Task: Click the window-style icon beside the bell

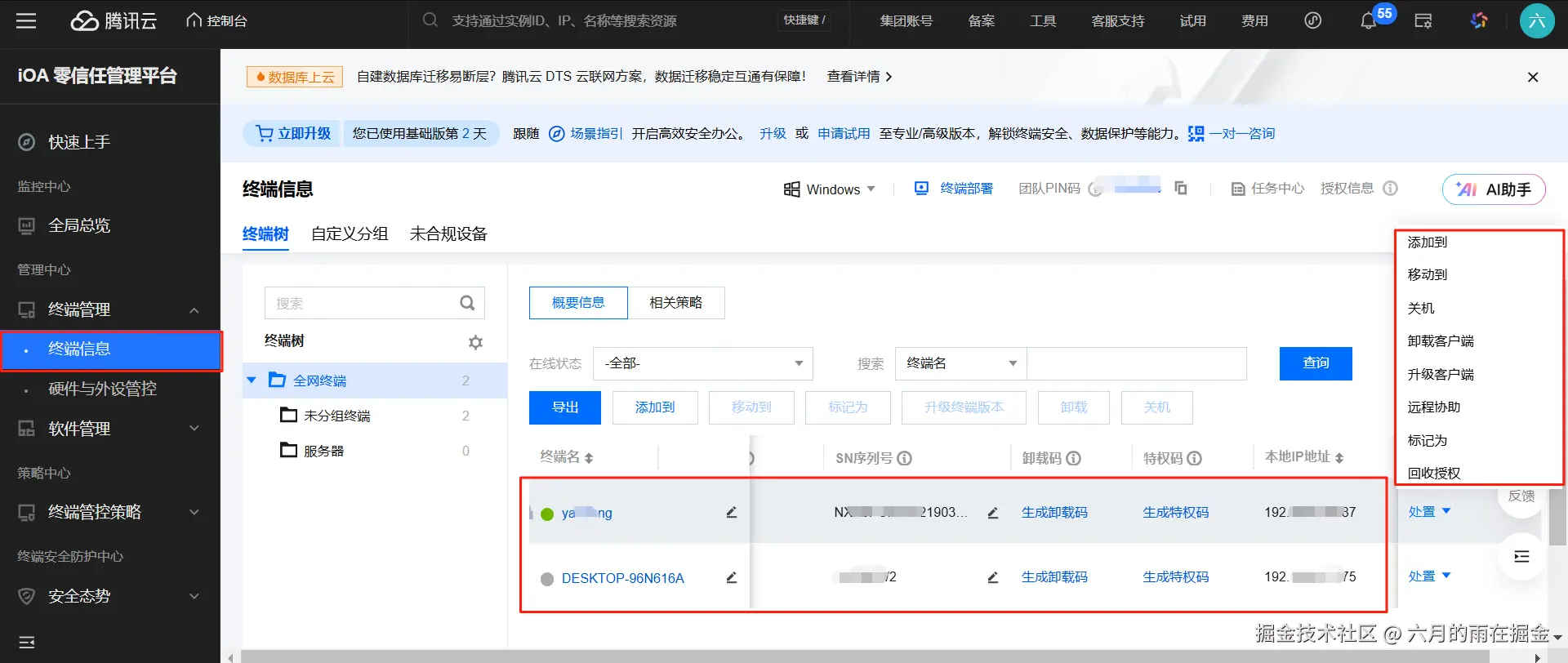Action: tap(1423, 20)
